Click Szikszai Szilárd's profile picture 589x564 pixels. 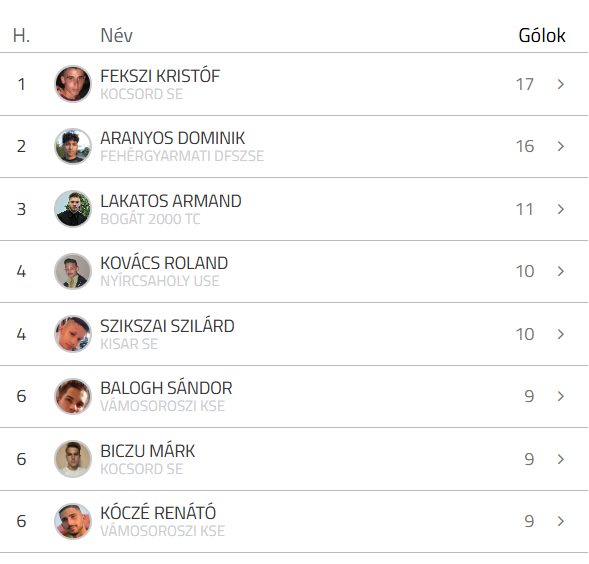(73, 334)
